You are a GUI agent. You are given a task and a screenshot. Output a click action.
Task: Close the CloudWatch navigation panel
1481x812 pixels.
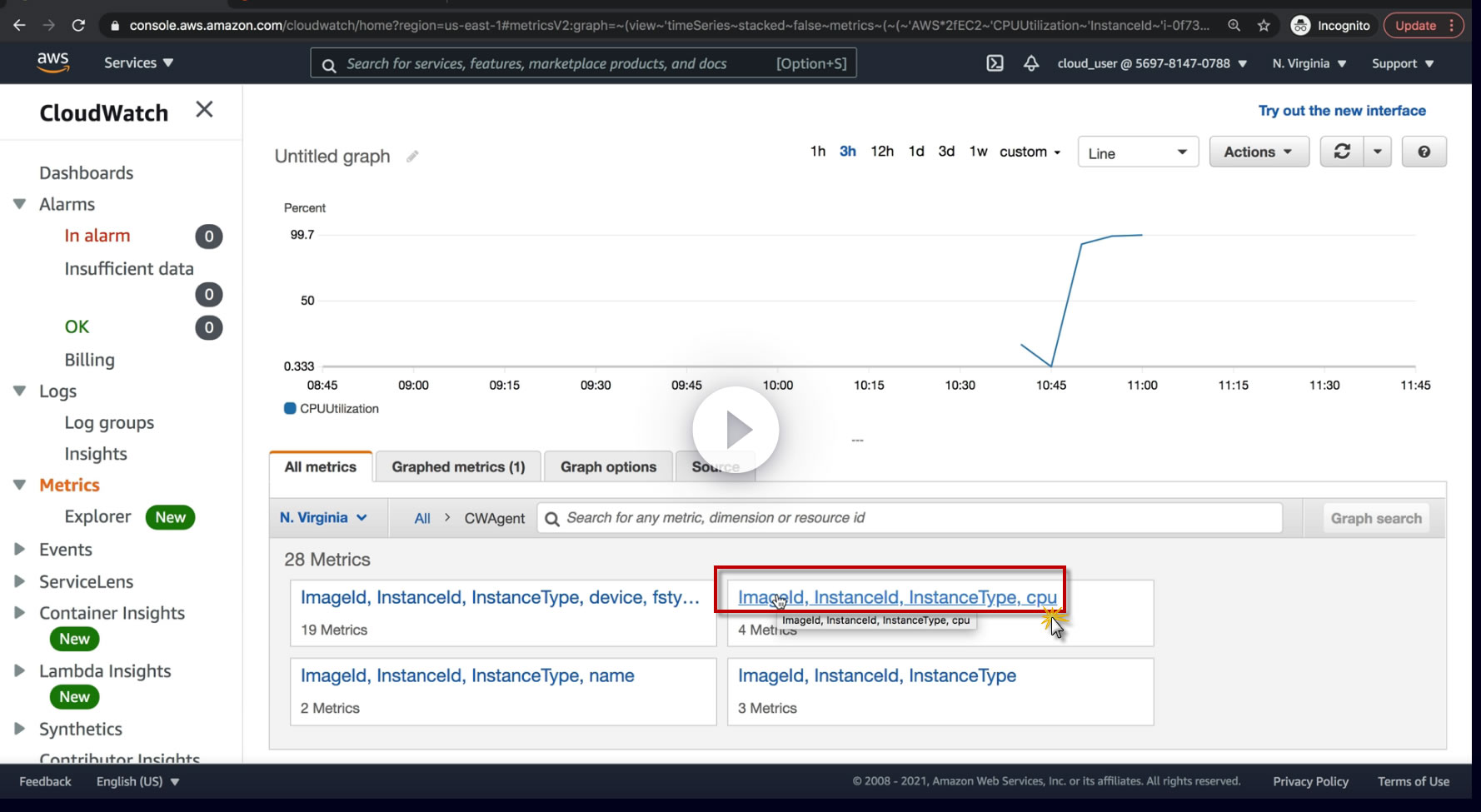204,109
